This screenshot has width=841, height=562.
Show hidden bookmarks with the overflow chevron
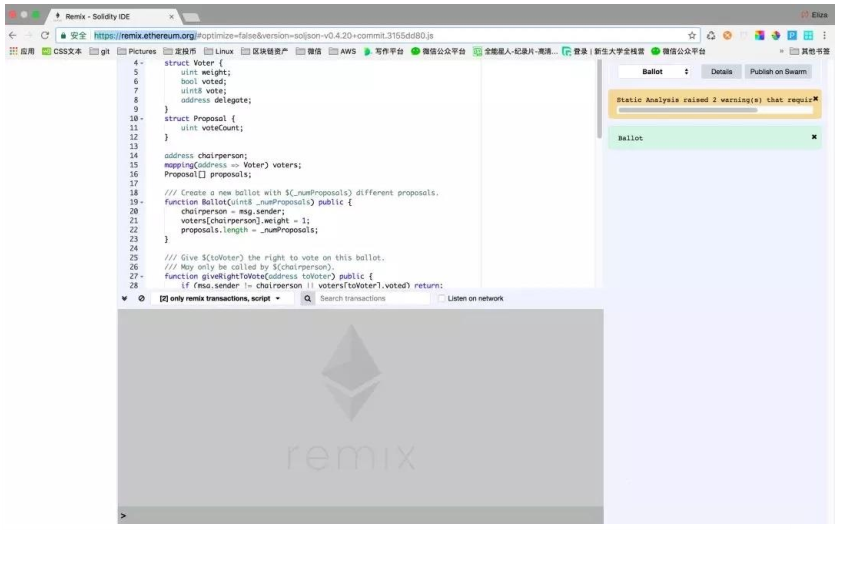781,51
